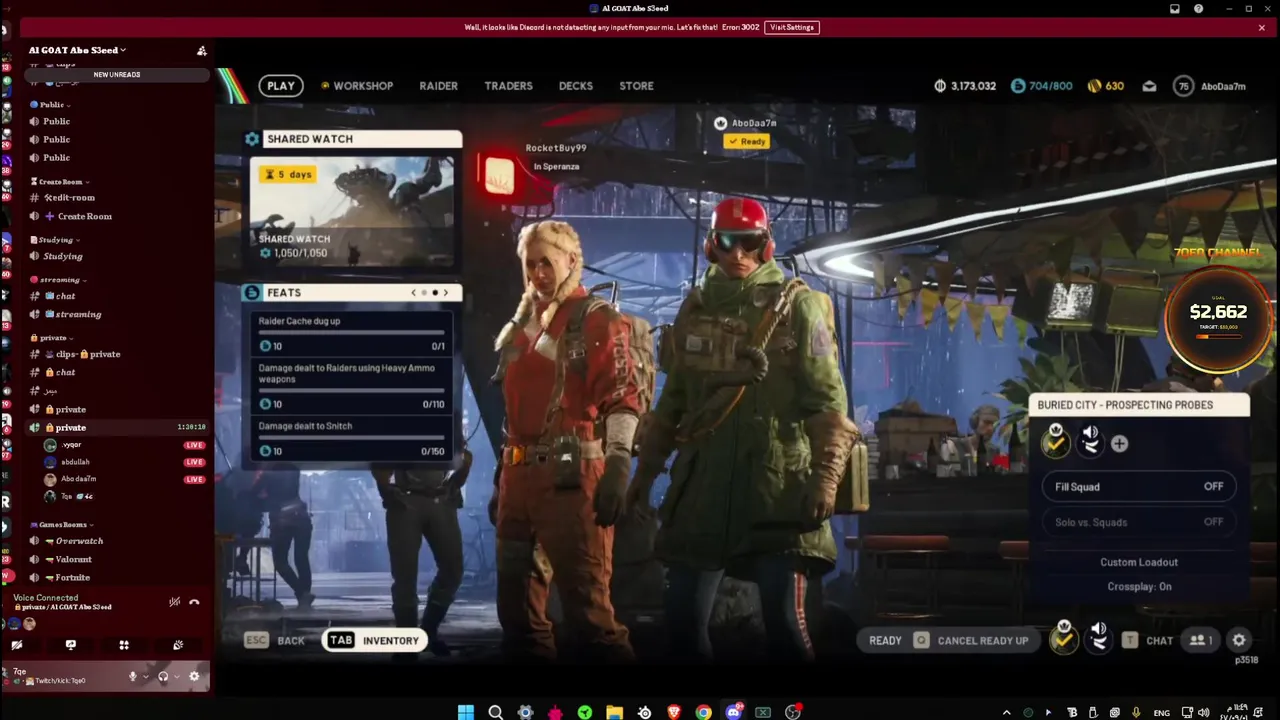
Task: Toggle Solo vs. Squads option
Action: tap(1139, 522)
